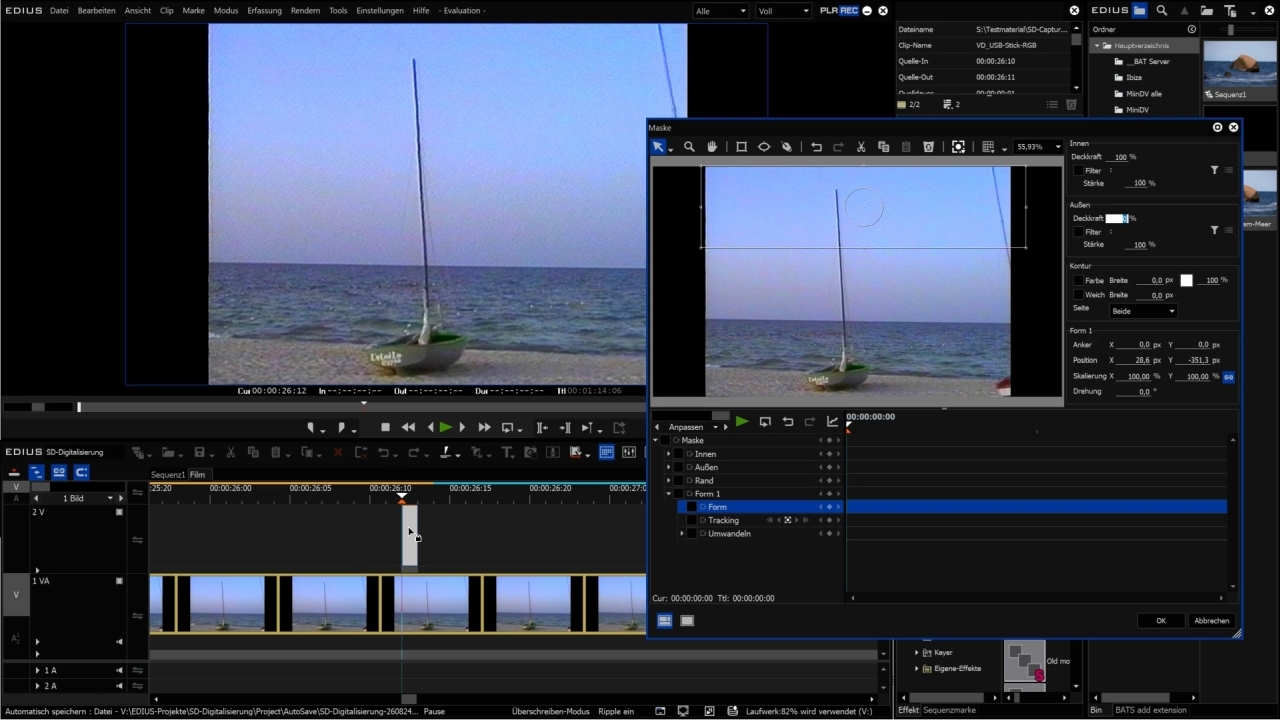Click the tracking analyze icon on Tracking row

click(x=788, y=520)
